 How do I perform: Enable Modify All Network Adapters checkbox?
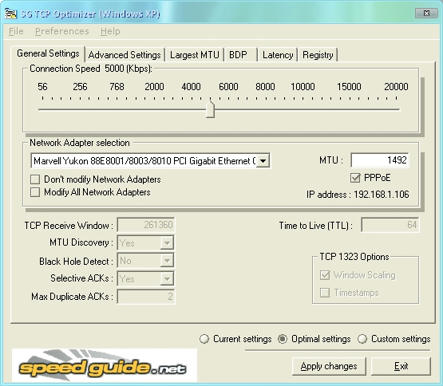pyautogui.click(x=35, y=192)
